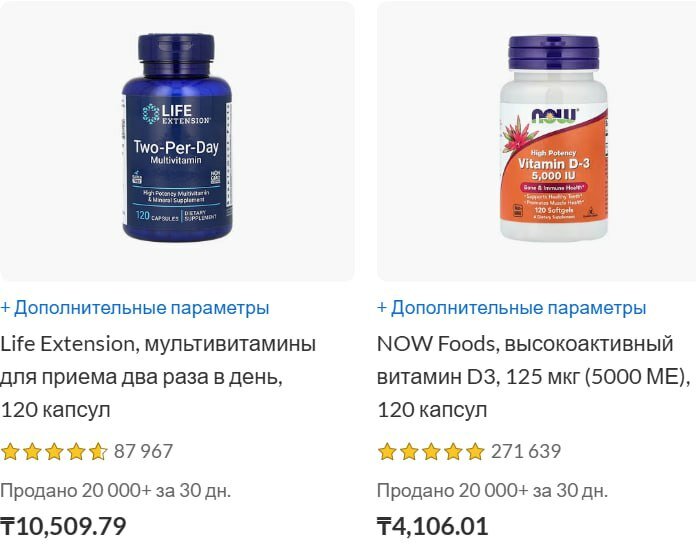
Task: Click the half-filled fifth star of Life Extension
Action: tap(98, 452)
